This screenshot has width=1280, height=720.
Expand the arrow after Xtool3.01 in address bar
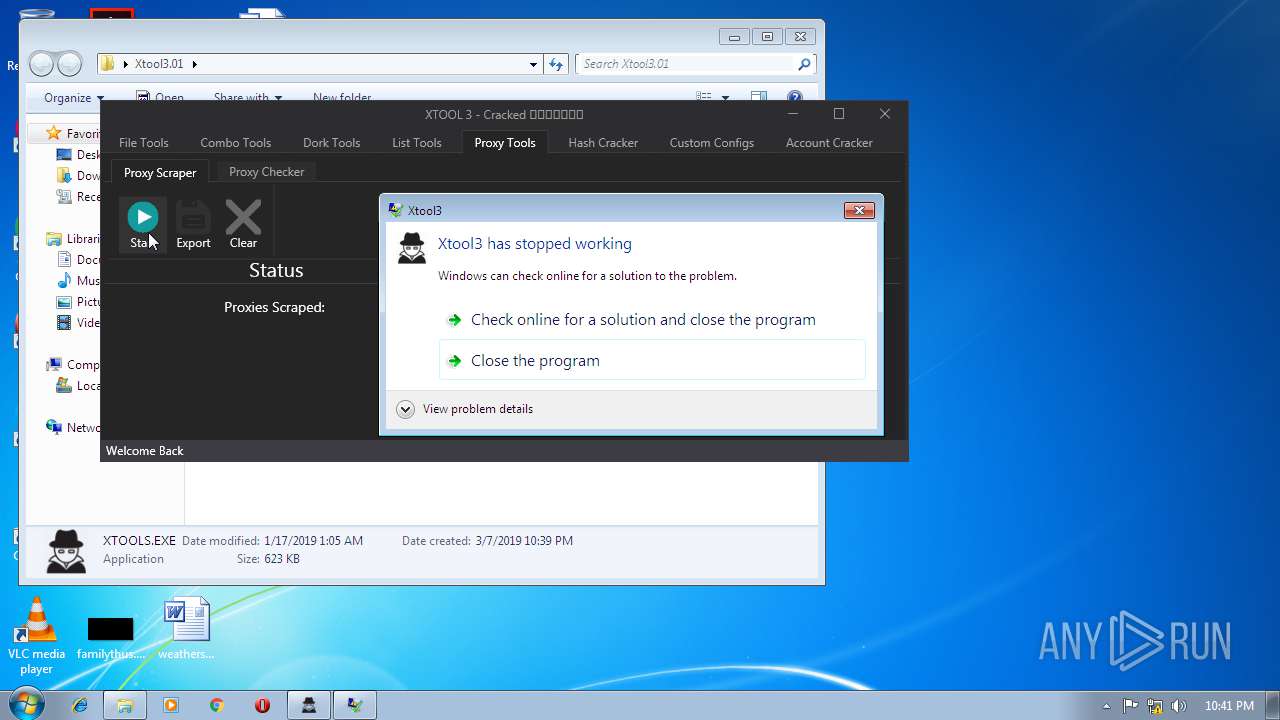[194, 64]
